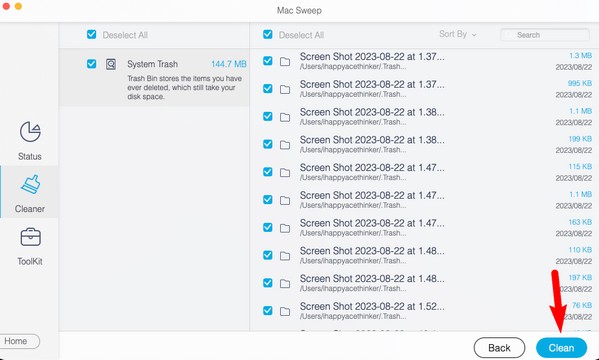This screenshot has width=599, height=360.
Task: Select the Screen Shot 1.38 file sized 199 KB
Action: 372,140
